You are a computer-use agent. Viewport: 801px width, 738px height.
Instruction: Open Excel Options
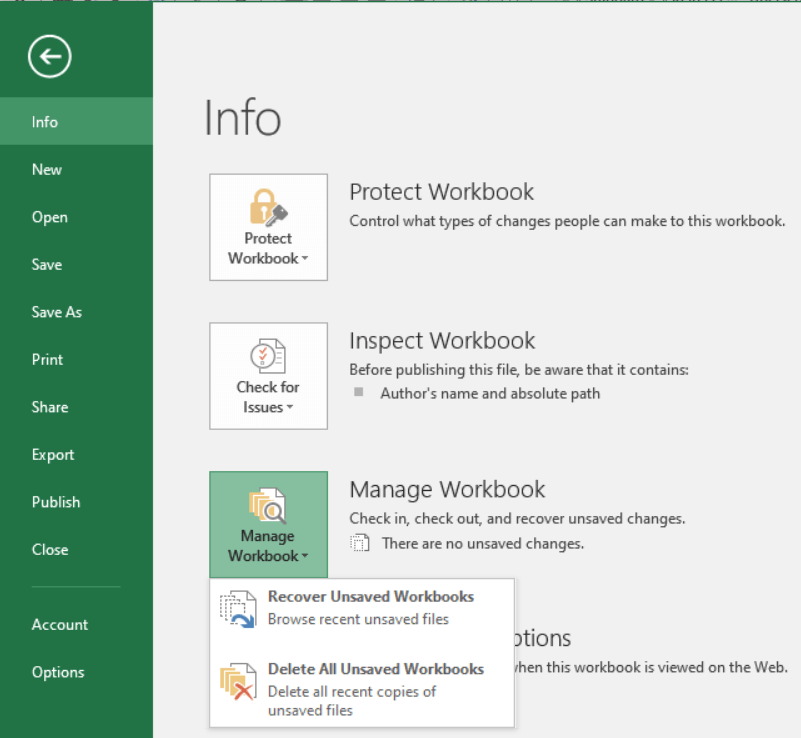[58, 672]
